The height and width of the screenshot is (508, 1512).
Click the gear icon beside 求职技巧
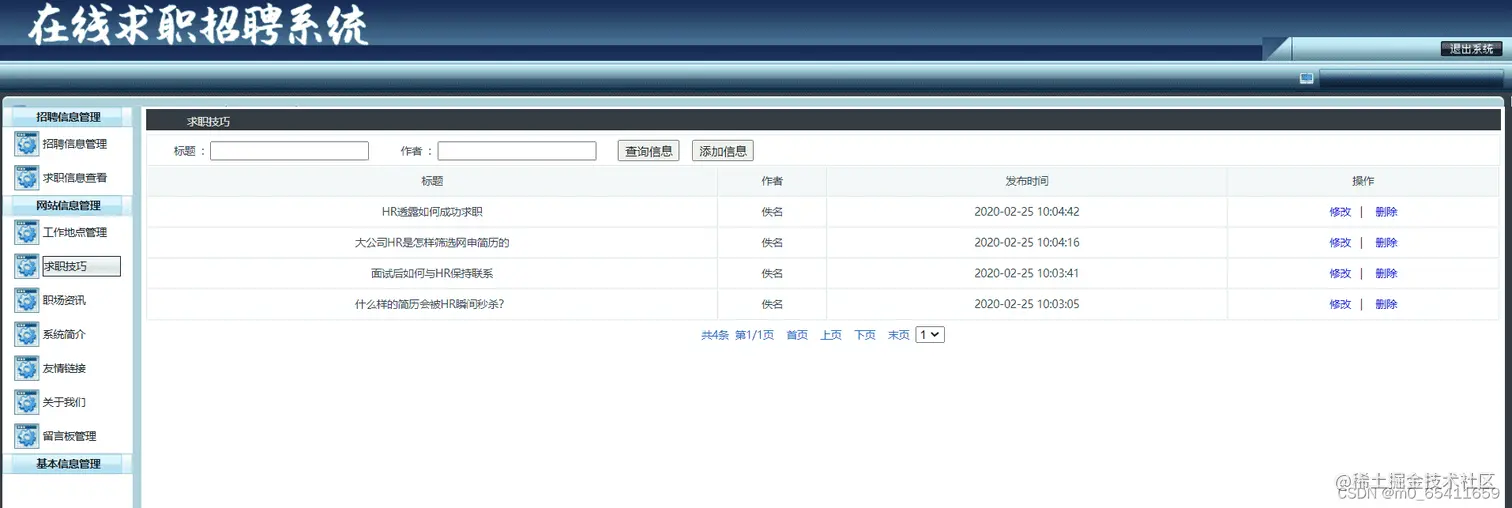pos(27,267)
